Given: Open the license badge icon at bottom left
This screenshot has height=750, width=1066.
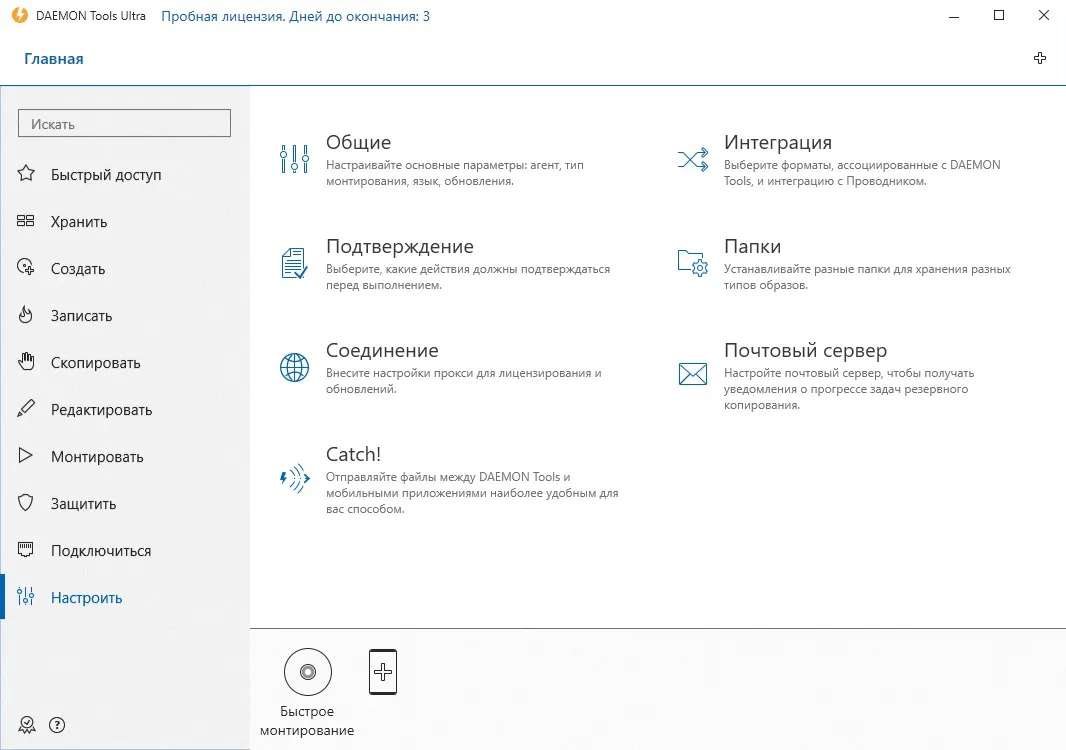Looking at the screenshot, I should click(27, 725).
